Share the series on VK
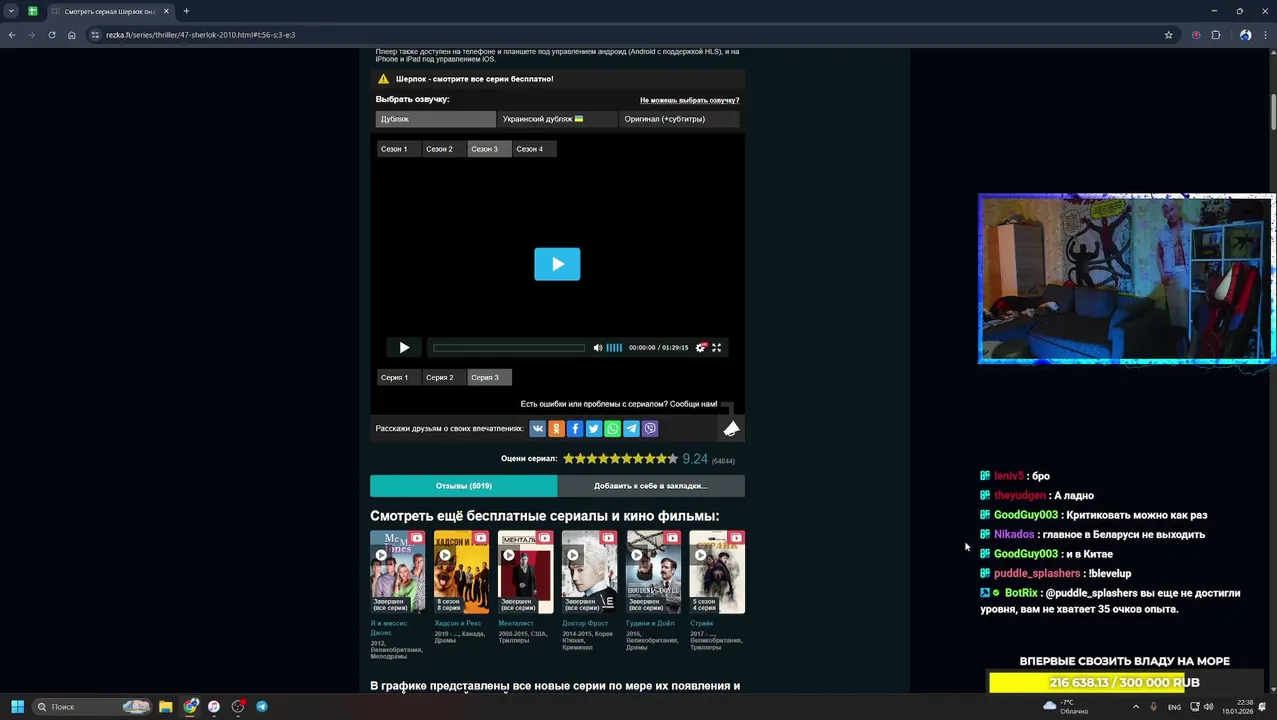The width and height of the screenshot is (1277, 720). click(537, 428)
